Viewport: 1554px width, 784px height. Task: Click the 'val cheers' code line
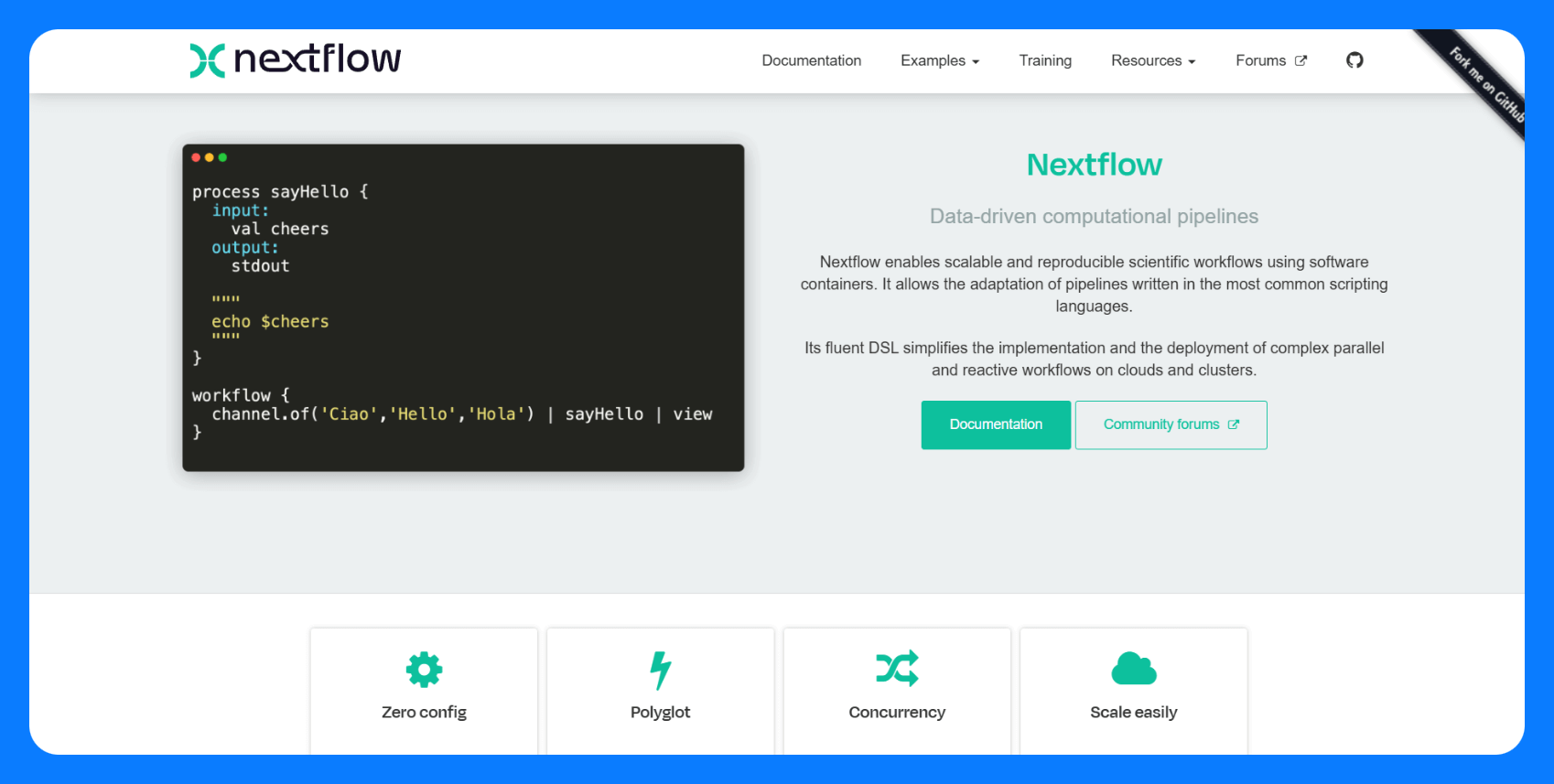click(x=280, y=229)
